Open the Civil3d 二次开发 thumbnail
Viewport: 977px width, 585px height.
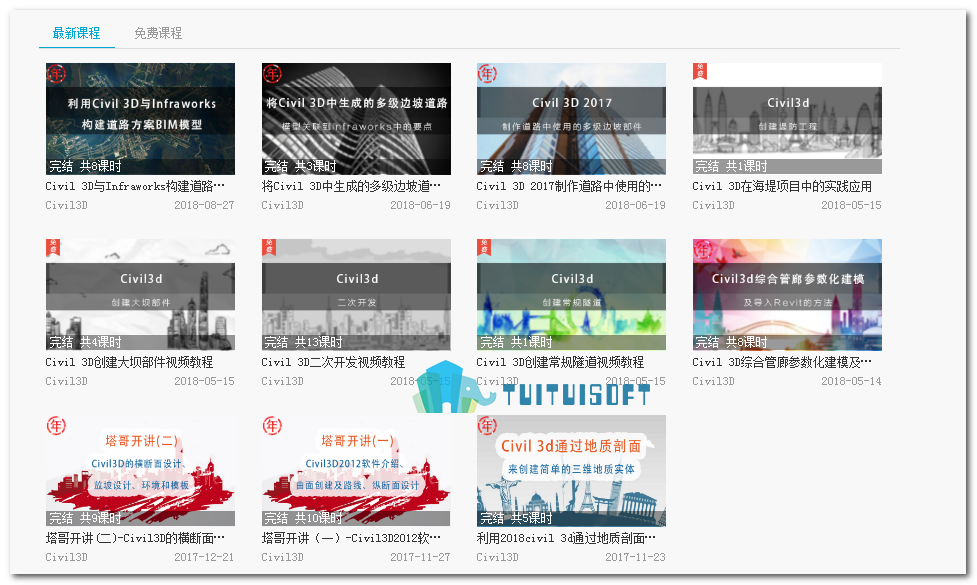pyautogui.click(x=356, y=295)
